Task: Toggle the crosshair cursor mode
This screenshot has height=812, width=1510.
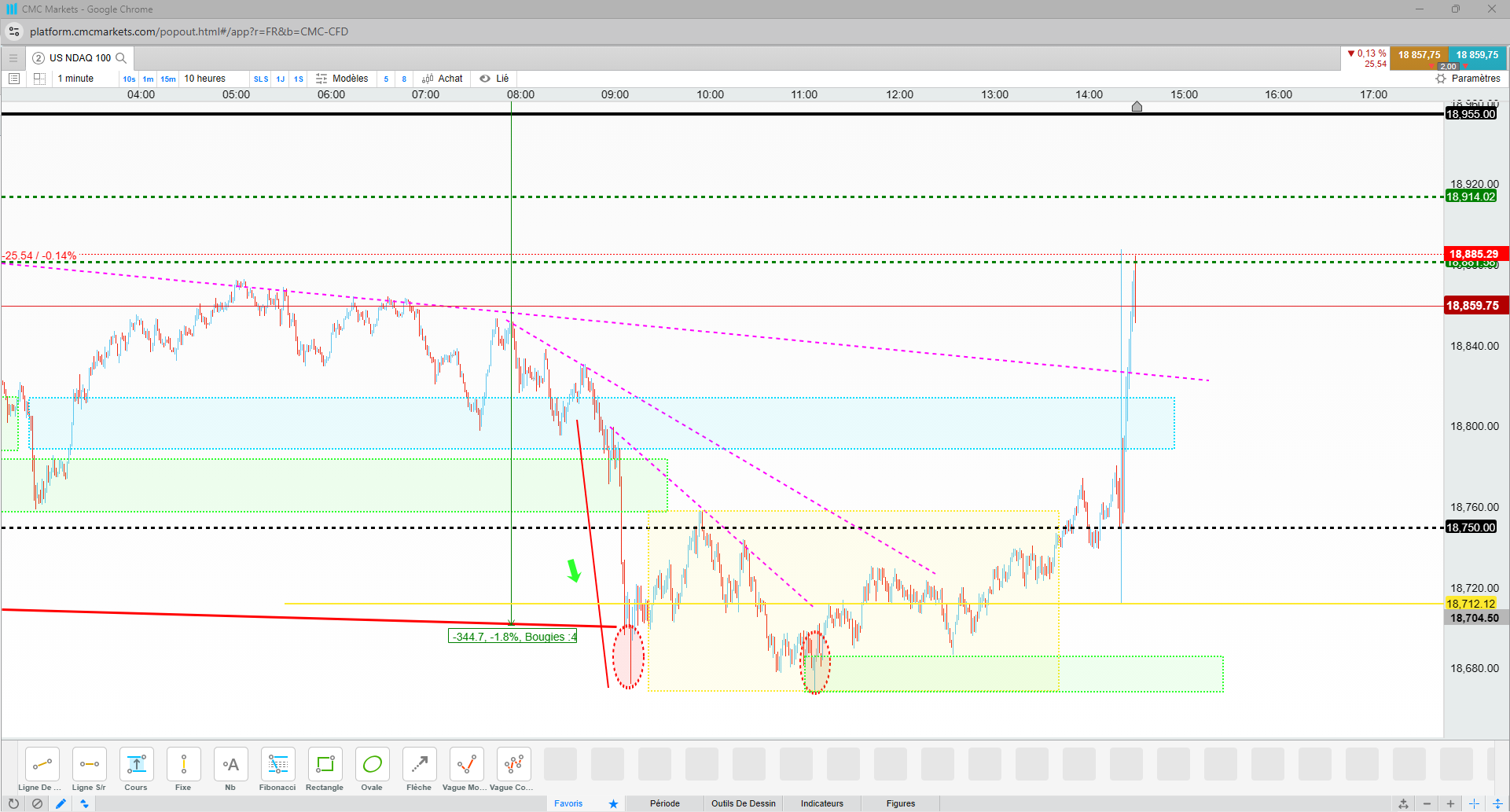Action: pyautogui.click(x=1474, y=803)
